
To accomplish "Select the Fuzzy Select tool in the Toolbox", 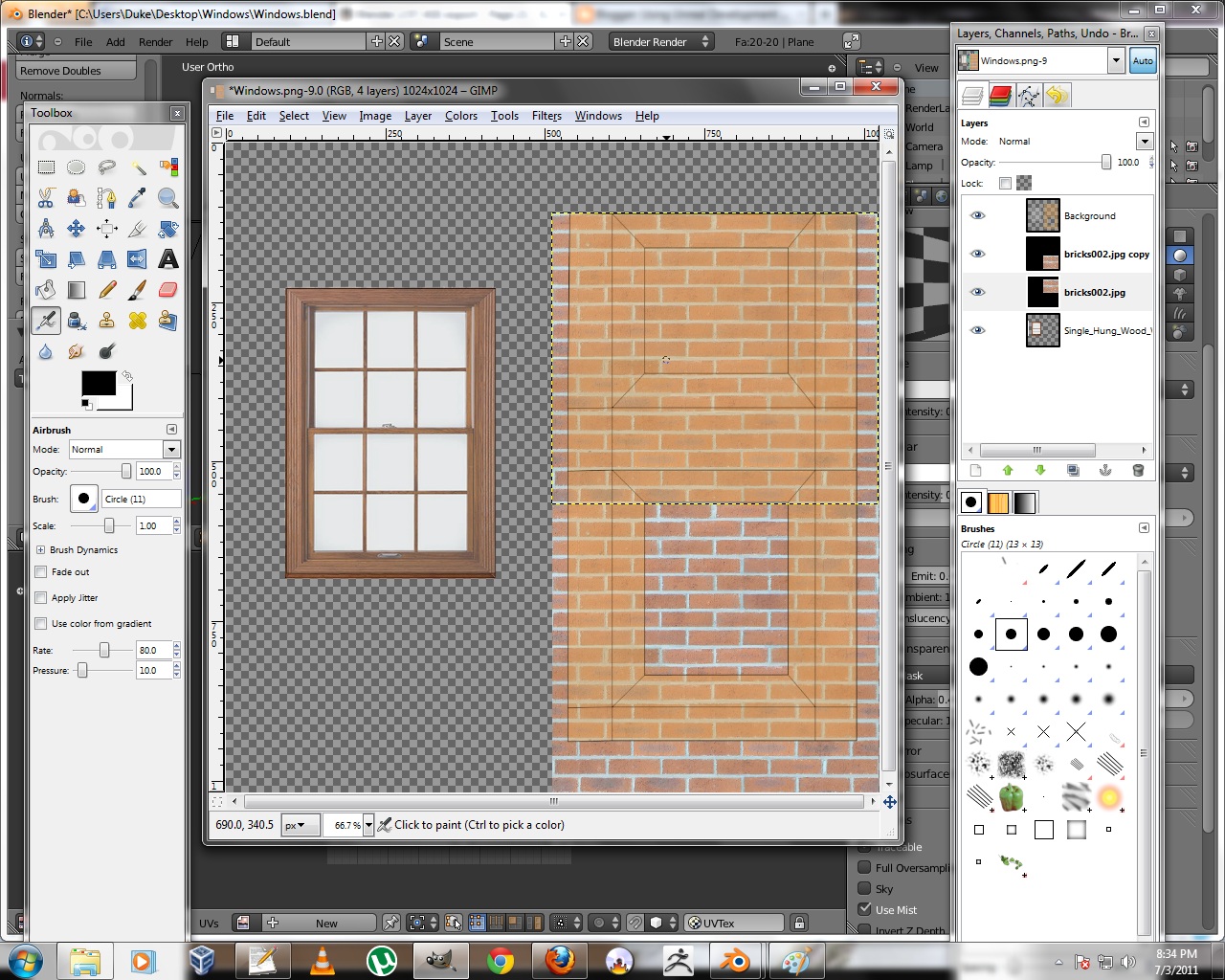I will click(137, 167).
